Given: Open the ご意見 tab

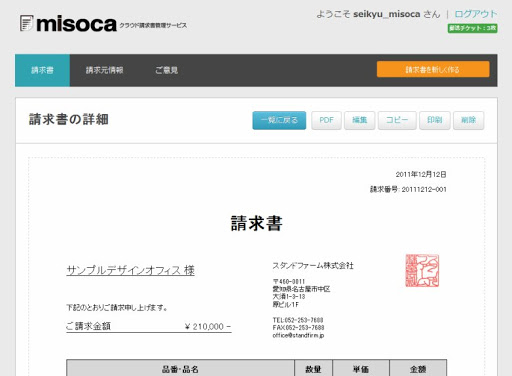Looking at the screenshot, I should click(x=167, y=70).
